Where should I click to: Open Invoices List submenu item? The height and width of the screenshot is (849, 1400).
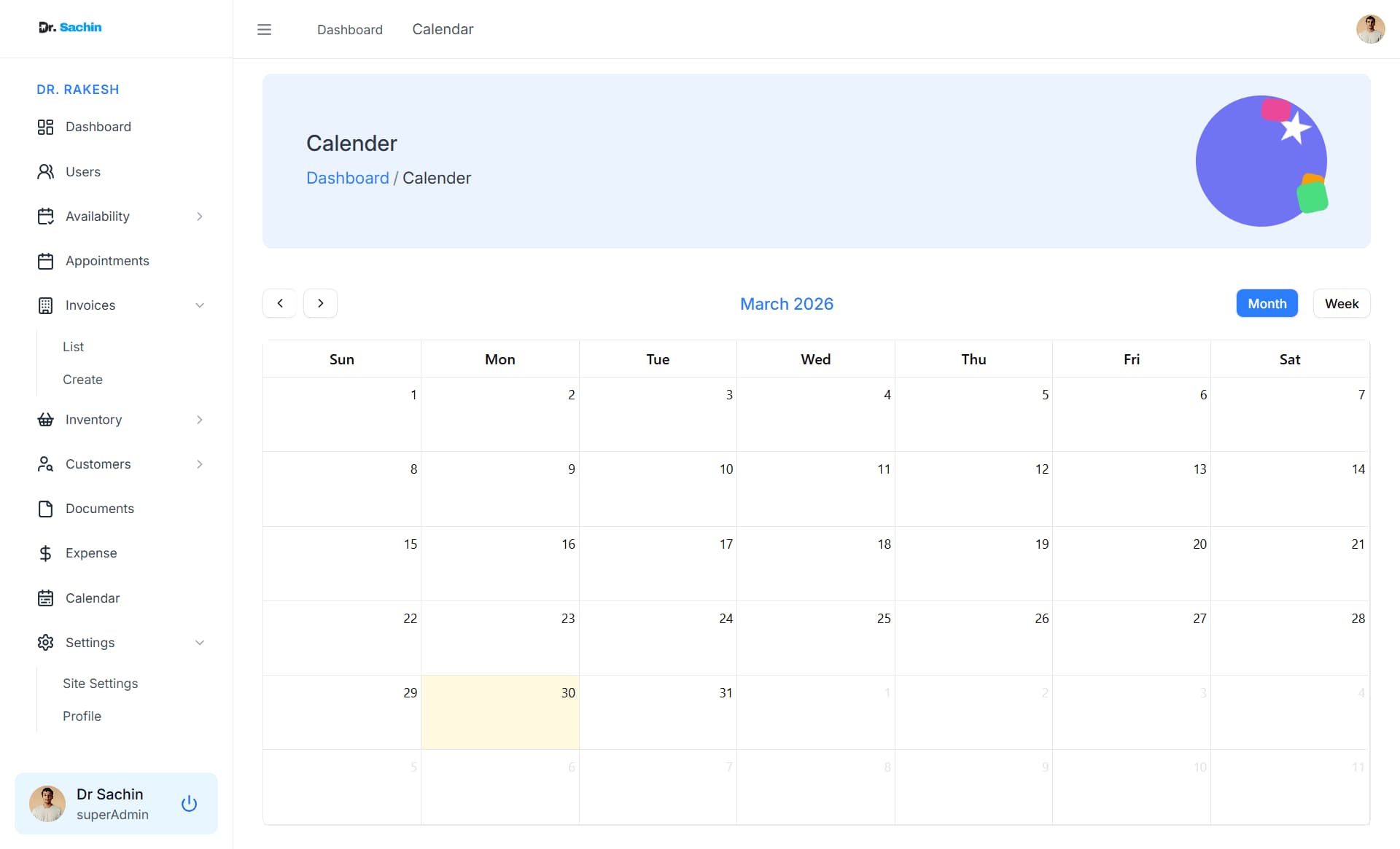coord(73,346)
